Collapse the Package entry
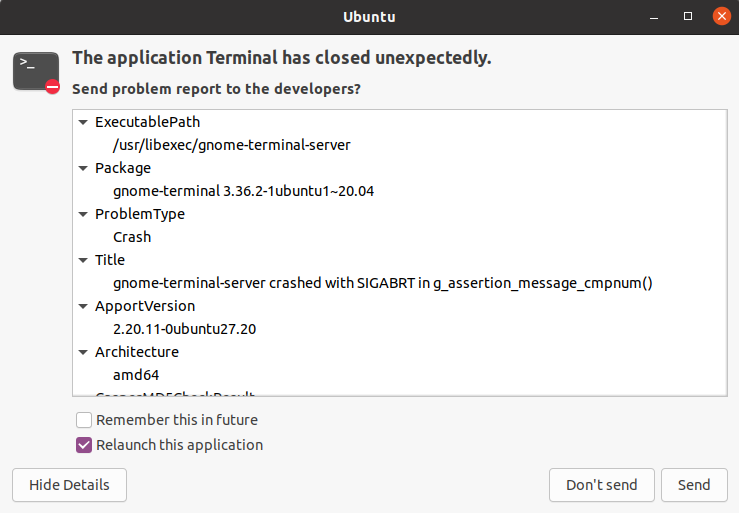The image size is (739, 513). click(x=84, y=168)
